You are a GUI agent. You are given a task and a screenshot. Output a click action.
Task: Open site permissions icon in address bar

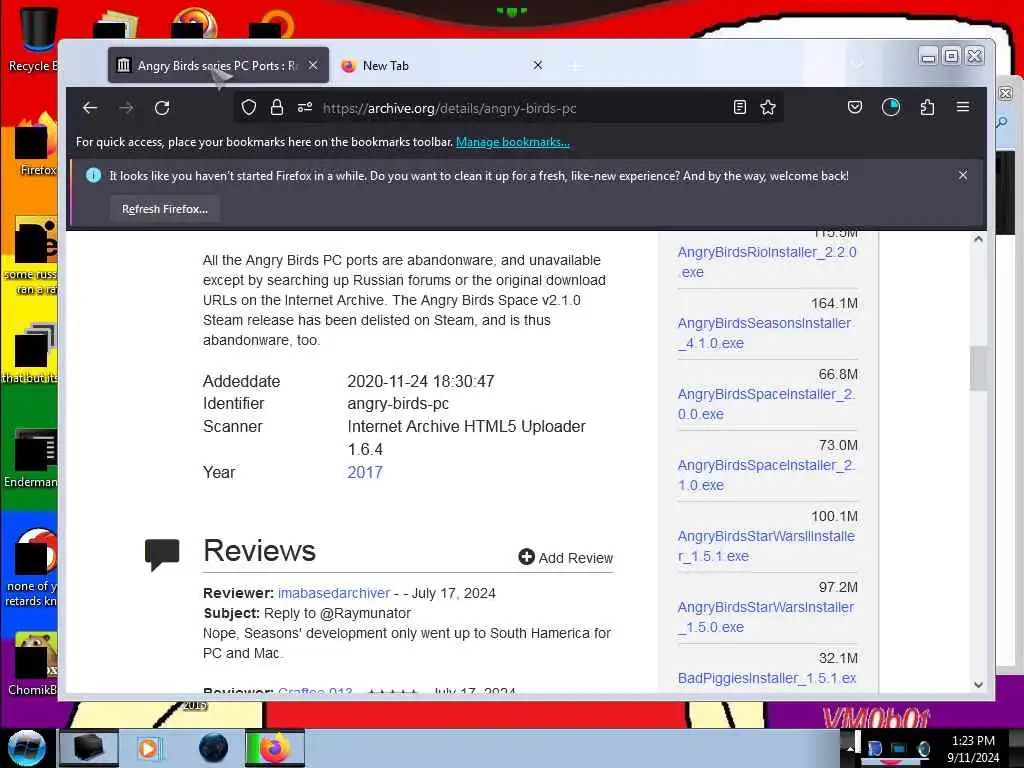(305, 108)
